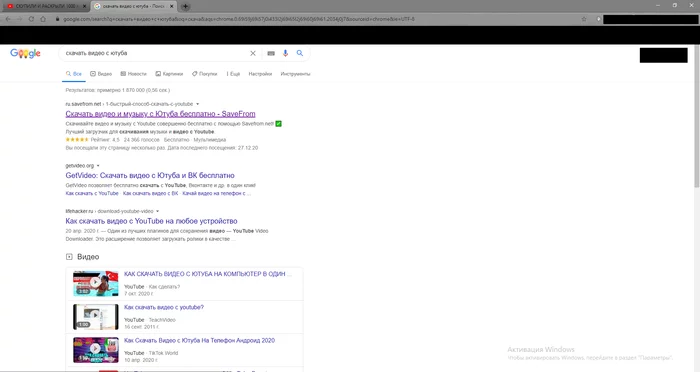Viewport: 700px width, 372px height.
Task: Click browser forward arrow
Action: 19,19
